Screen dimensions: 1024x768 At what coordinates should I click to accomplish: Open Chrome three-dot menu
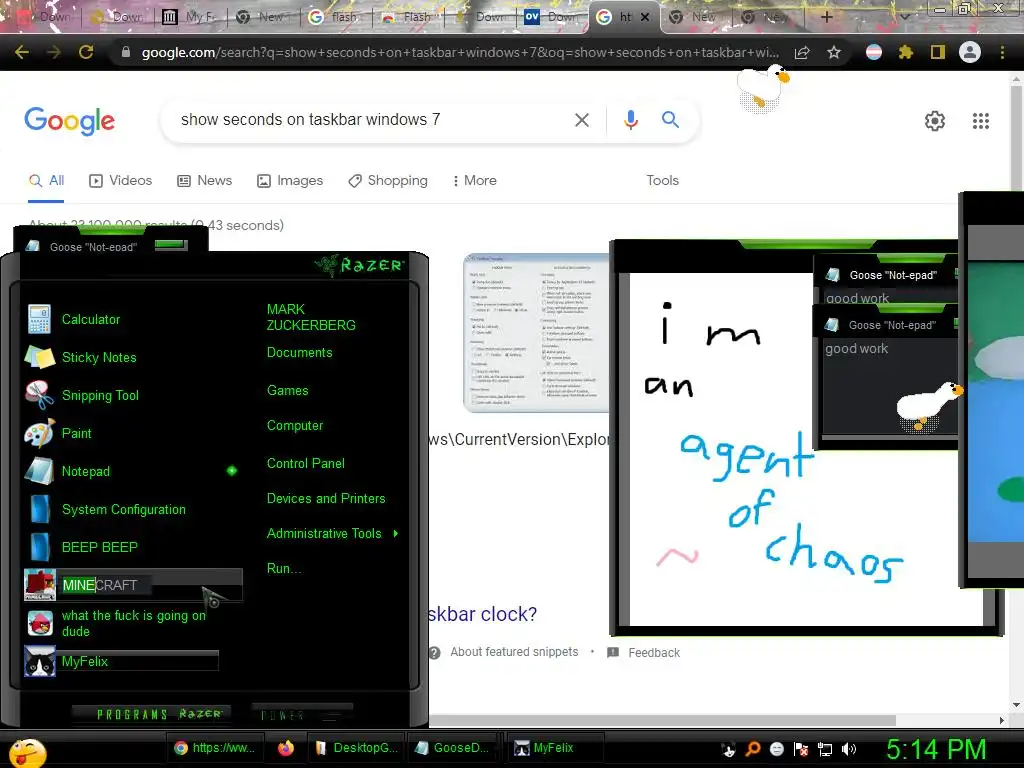(x=1002, y=52)
